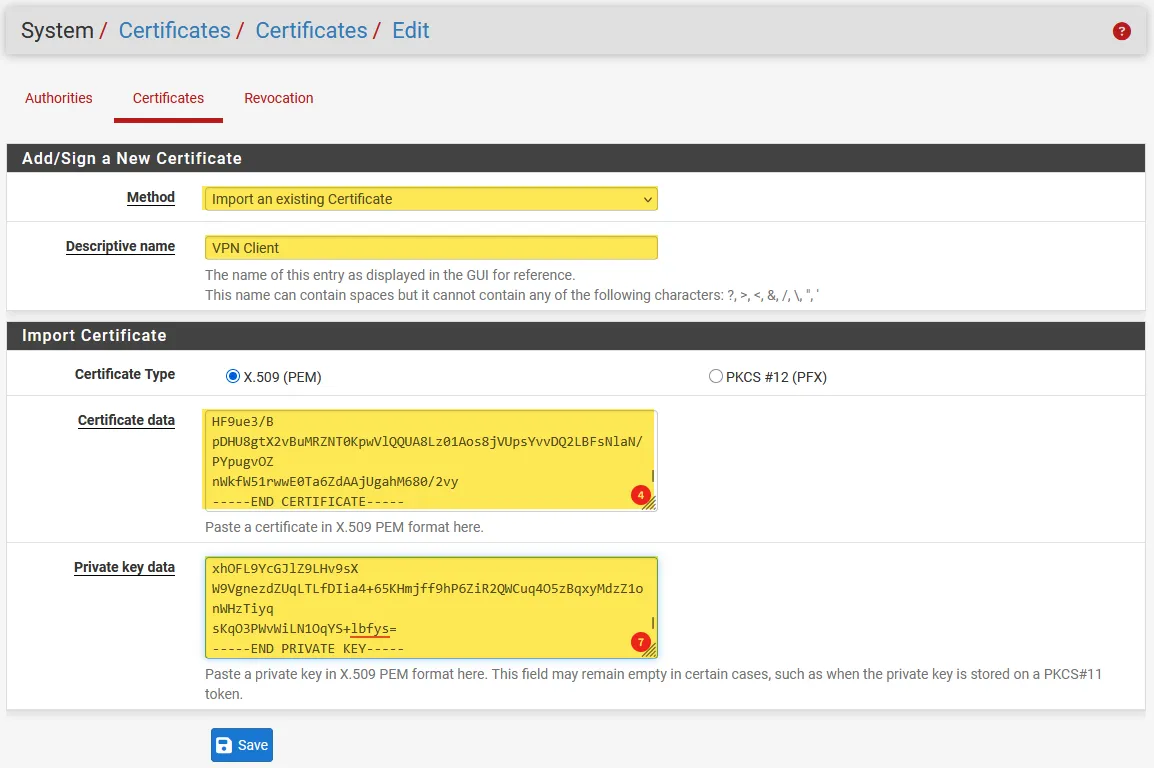Select the X.509 (PEM) certificate type
The height and width of the screenshot is (768, 1154).
233,377
